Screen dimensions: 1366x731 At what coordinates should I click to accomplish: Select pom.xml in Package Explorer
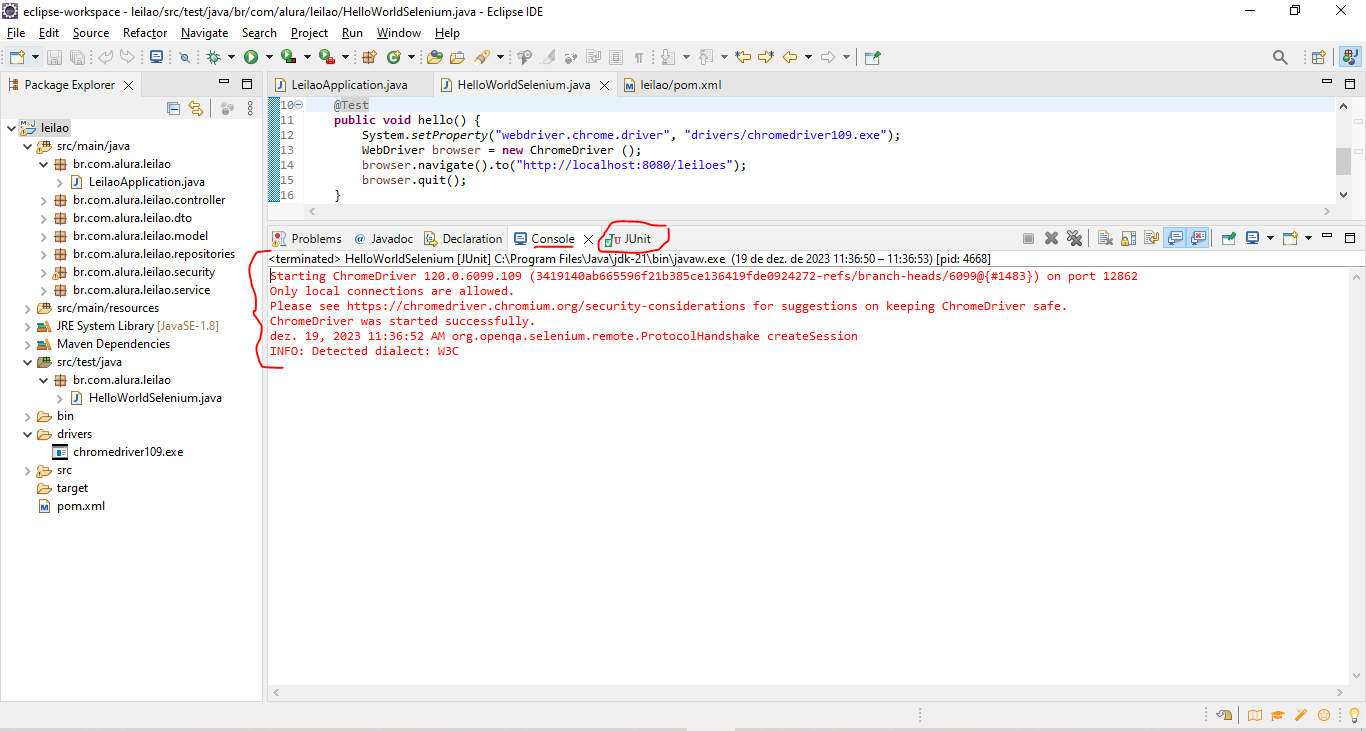[x=71, y=506]
